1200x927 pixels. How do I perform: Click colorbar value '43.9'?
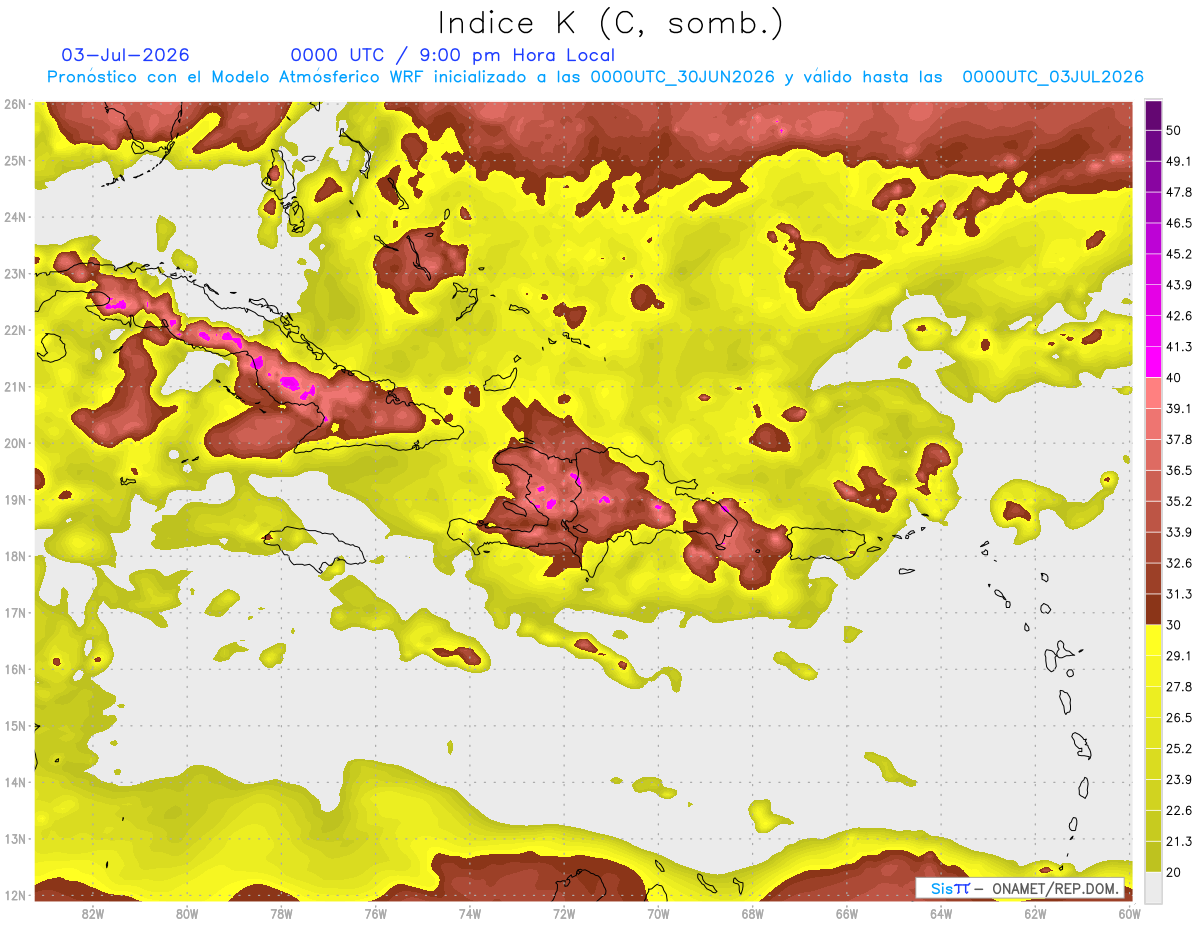1178,285
